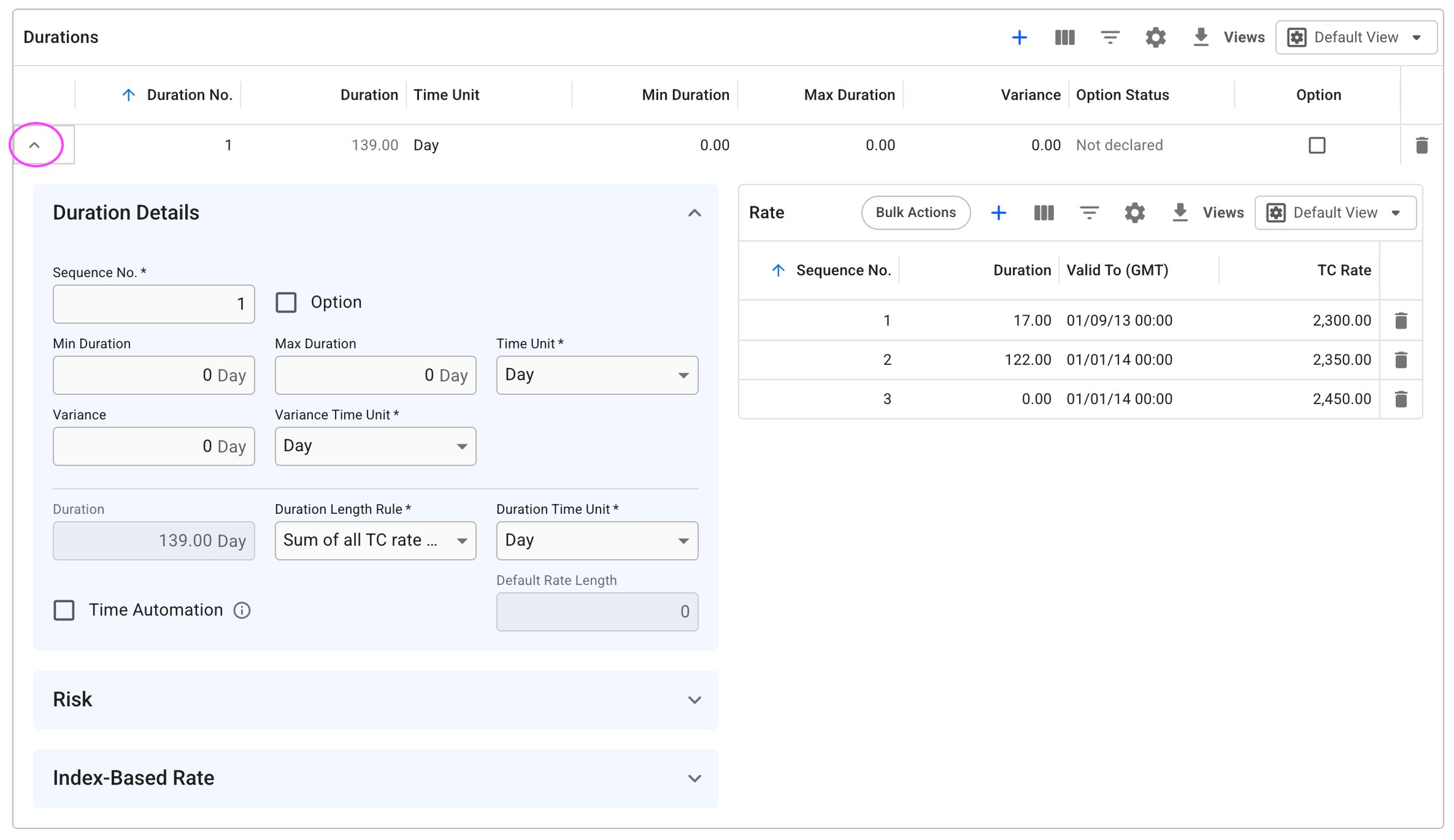Collapse the Duration Details section
1454x840 pixels.
694,213
